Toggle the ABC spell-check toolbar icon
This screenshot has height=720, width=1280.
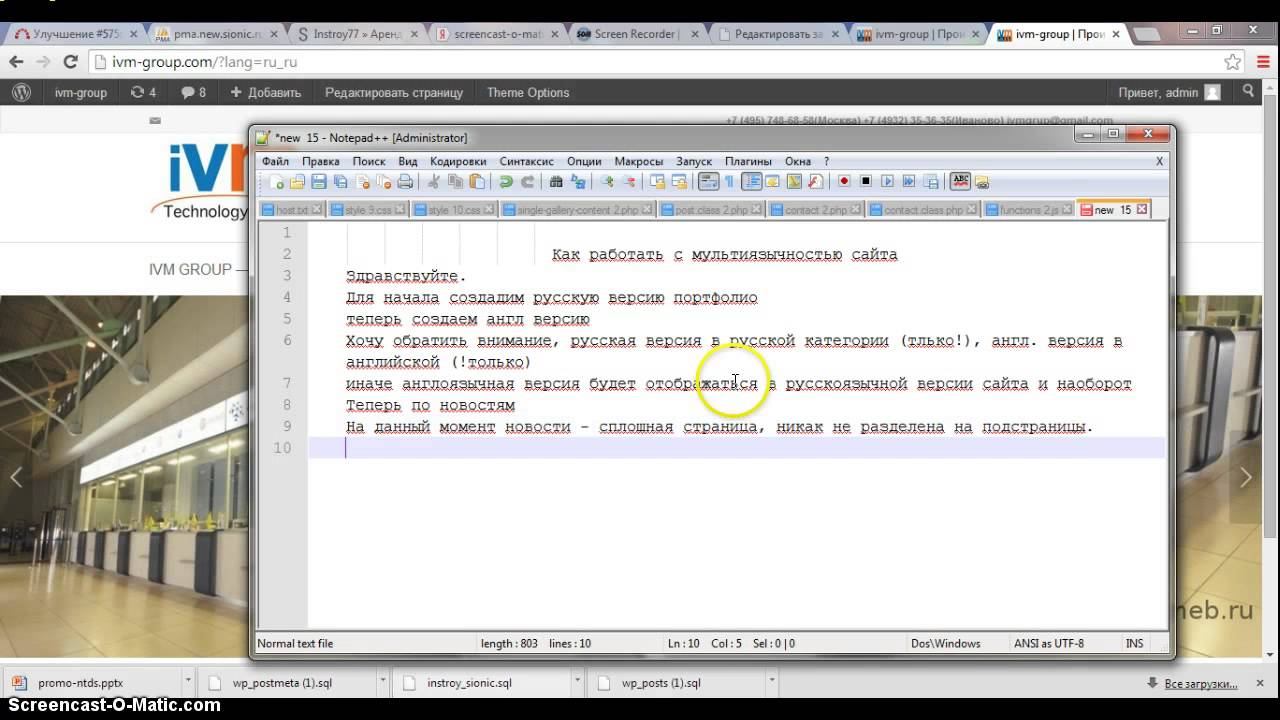961,182
